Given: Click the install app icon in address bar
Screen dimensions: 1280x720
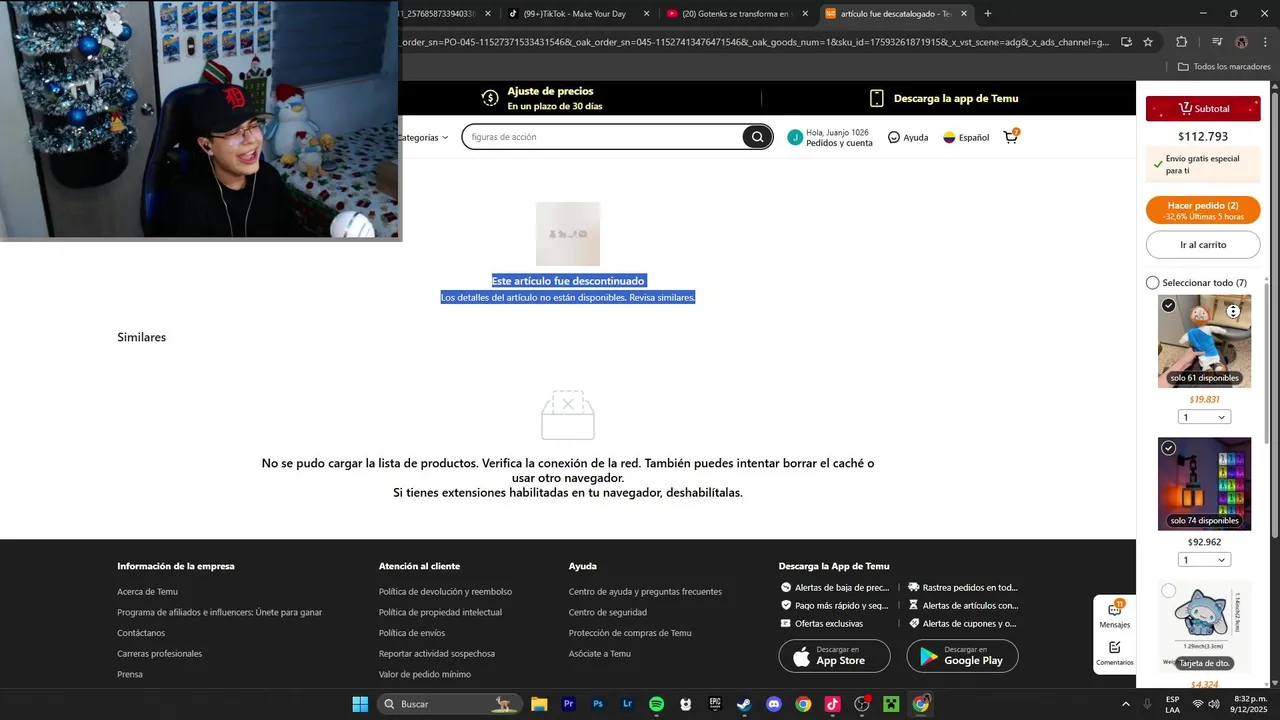Looking at the screenshot, I should click(x=1126, y=42).
